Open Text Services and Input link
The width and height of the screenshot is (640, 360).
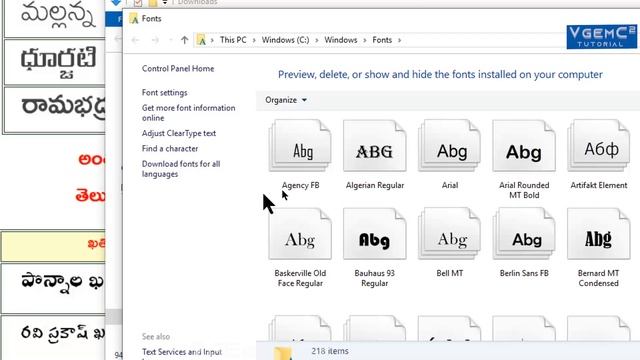point(182,352)
